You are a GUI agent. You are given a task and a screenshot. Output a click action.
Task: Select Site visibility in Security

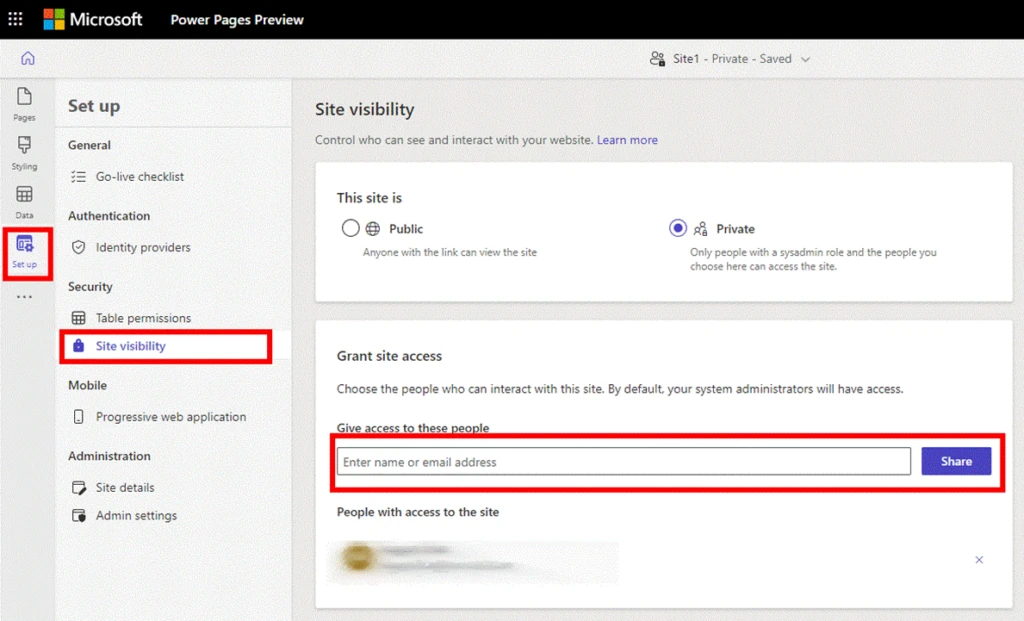pos(130,346)
